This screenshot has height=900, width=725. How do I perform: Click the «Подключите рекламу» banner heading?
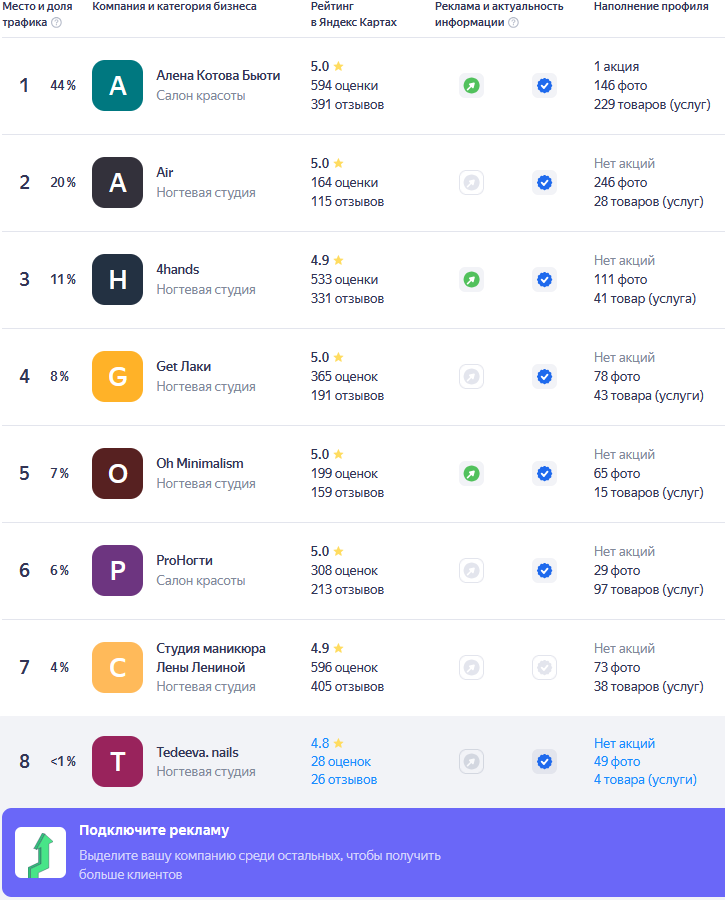pos(154,830)
